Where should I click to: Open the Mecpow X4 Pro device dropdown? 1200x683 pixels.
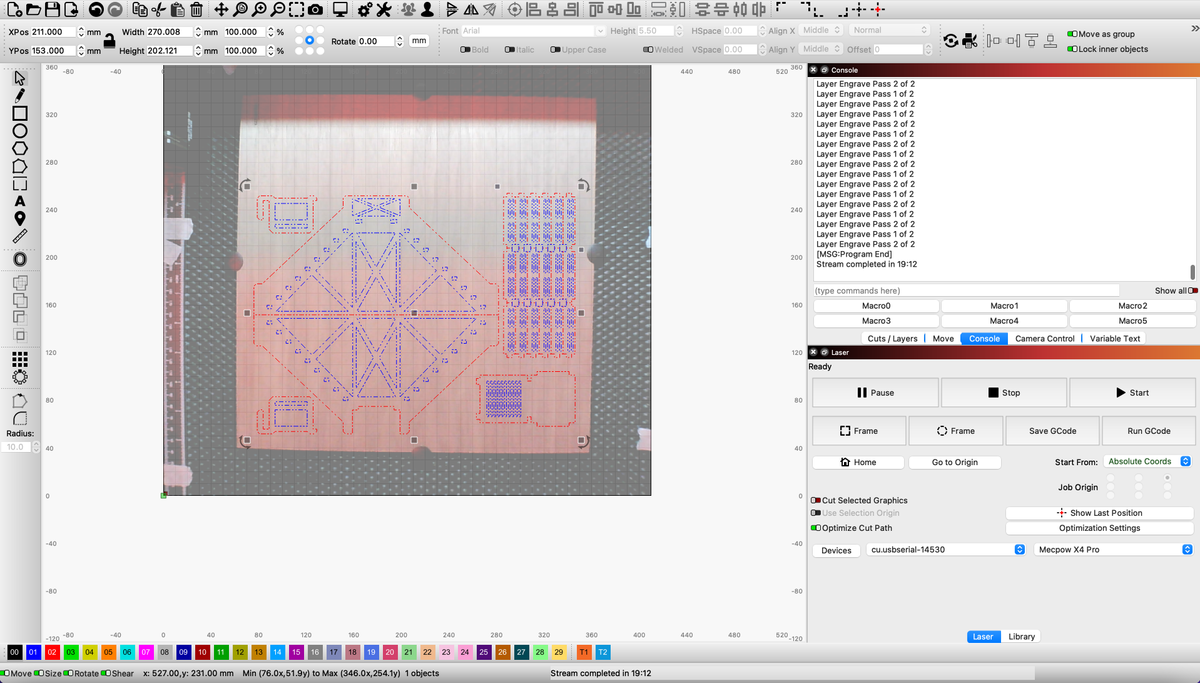click(1114, 550)
